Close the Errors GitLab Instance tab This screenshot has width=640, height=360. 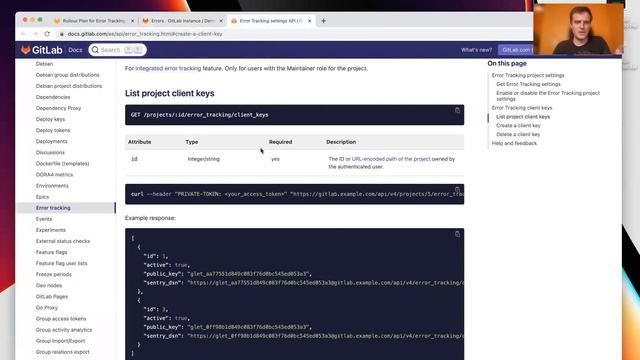[221, 21]
